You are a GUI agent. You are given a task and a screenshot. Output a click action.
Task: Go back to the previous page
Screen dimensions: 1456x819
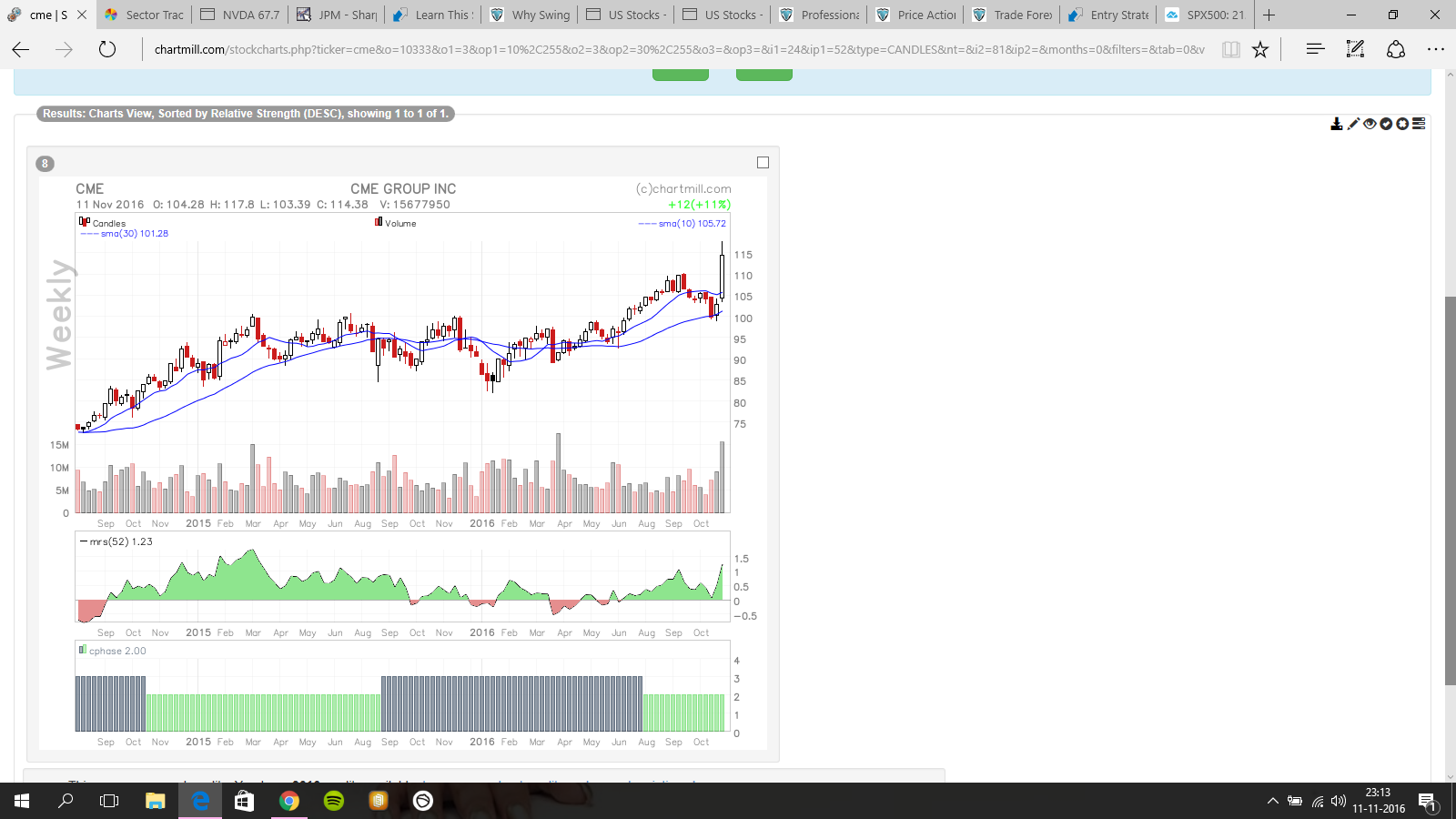click(21, 50)
